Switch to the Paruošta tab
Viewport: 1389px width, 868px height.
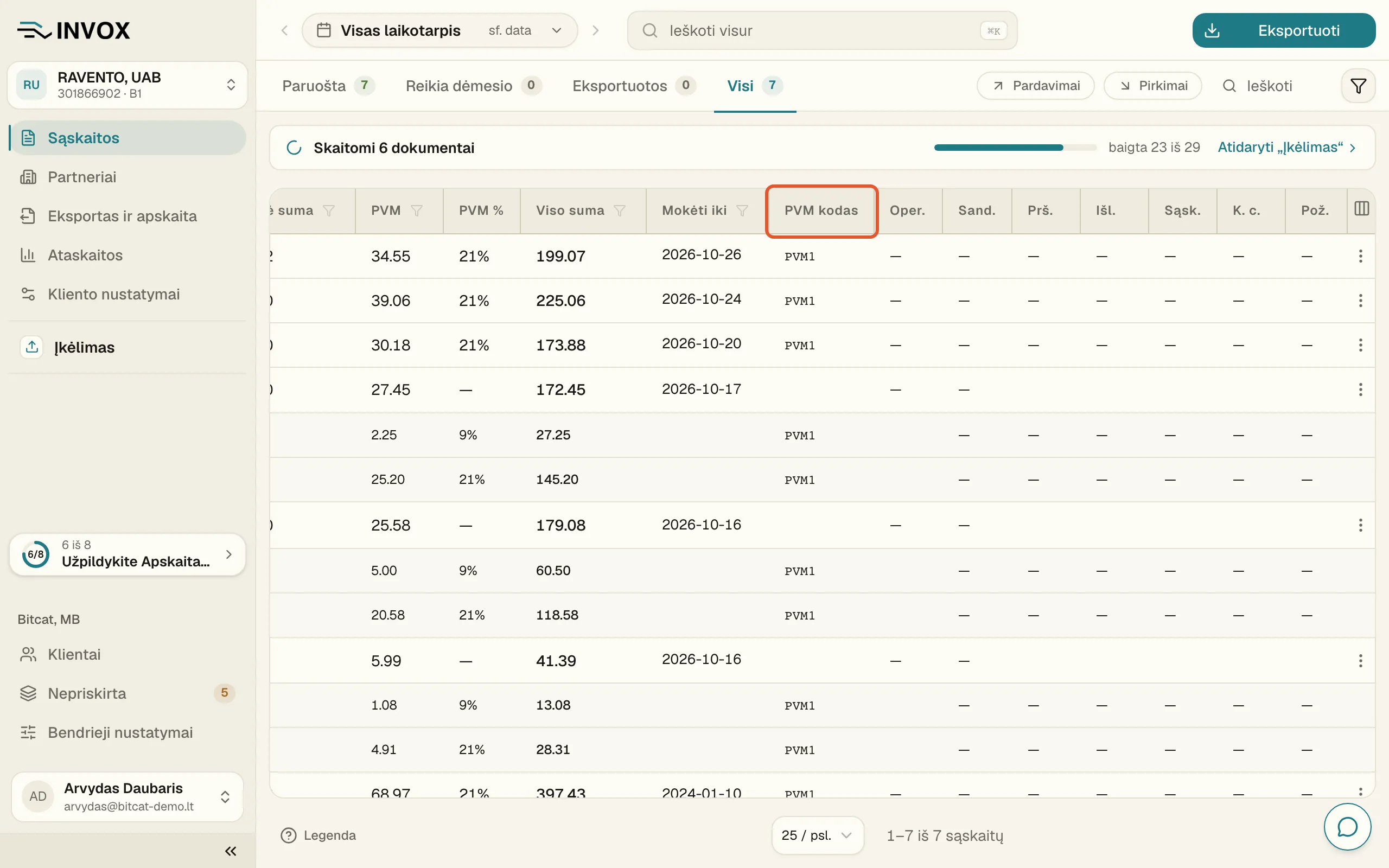tap(328, 86)
